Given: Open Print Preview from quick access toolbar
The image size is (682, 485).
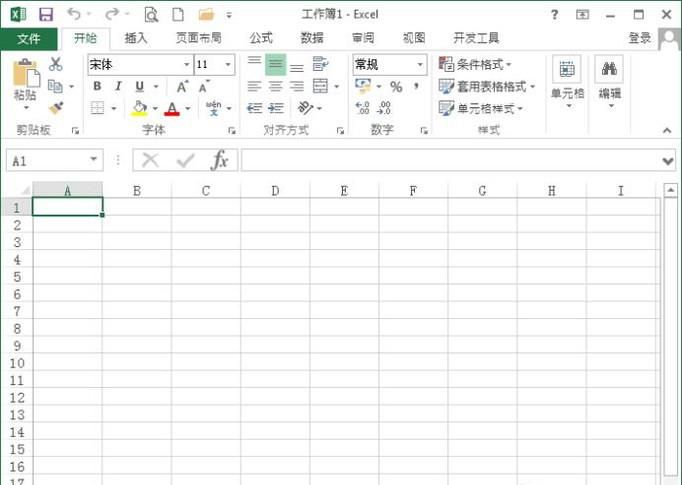Looking at the screenshot, I should tap(151, 14).
